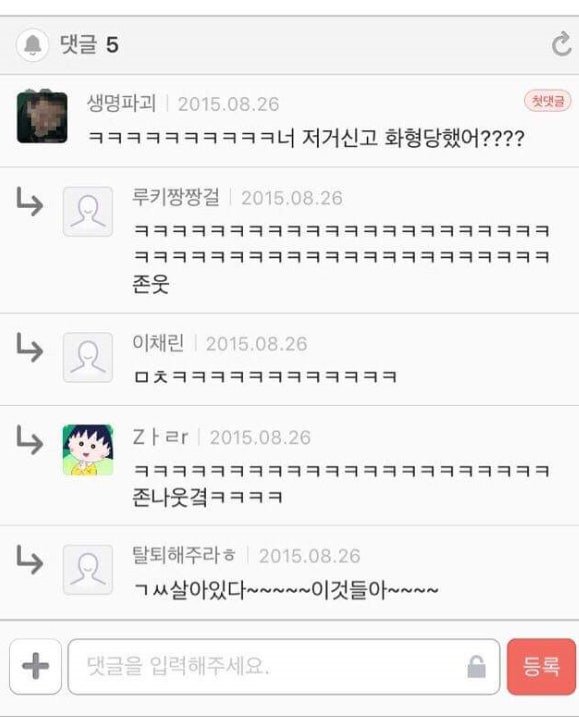
Task: Open the username 이채린
Action: click(158, 343)
